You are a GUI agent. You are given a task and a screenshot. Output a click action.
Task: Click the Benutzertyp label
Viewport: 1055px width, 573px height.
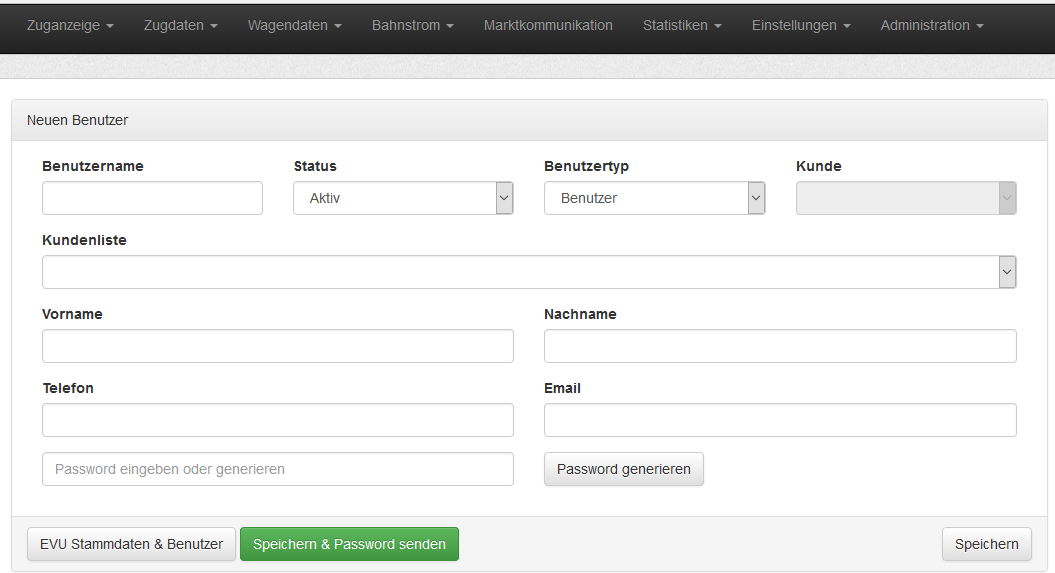[x=586, y=166]
